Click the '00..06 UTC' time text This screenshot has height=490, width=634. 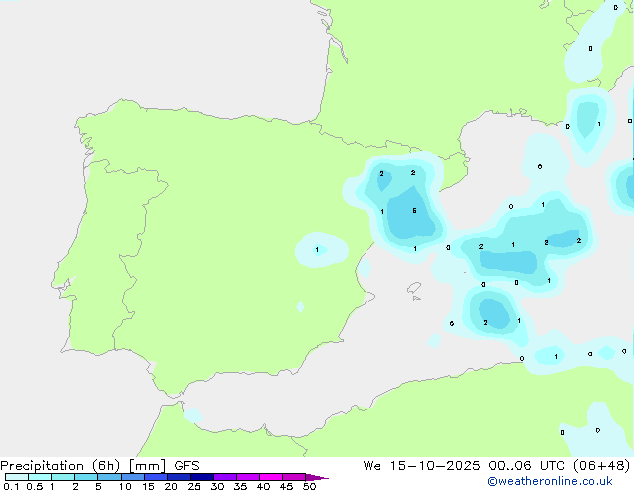coord(529,466)
